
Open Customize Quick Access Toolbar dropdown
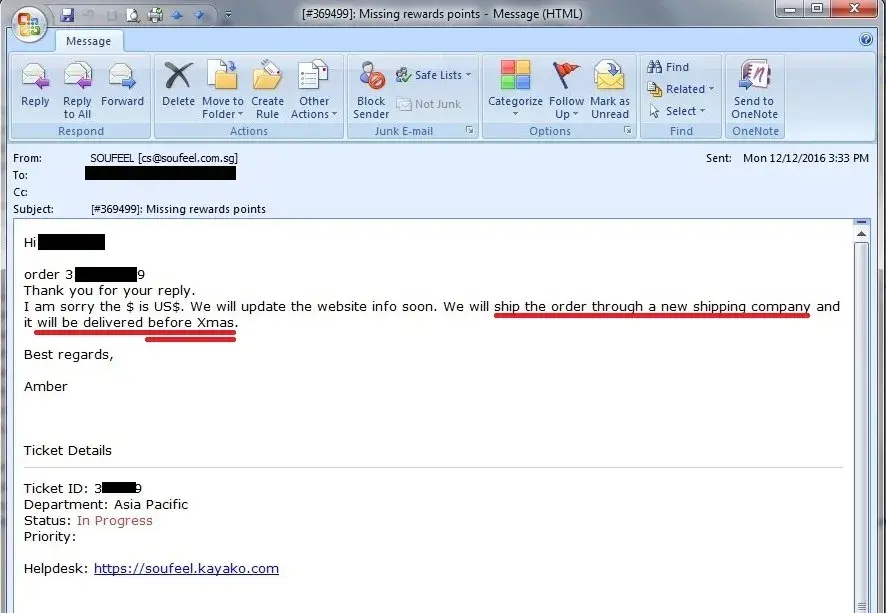pyautogui.click(x=228, y=15)
